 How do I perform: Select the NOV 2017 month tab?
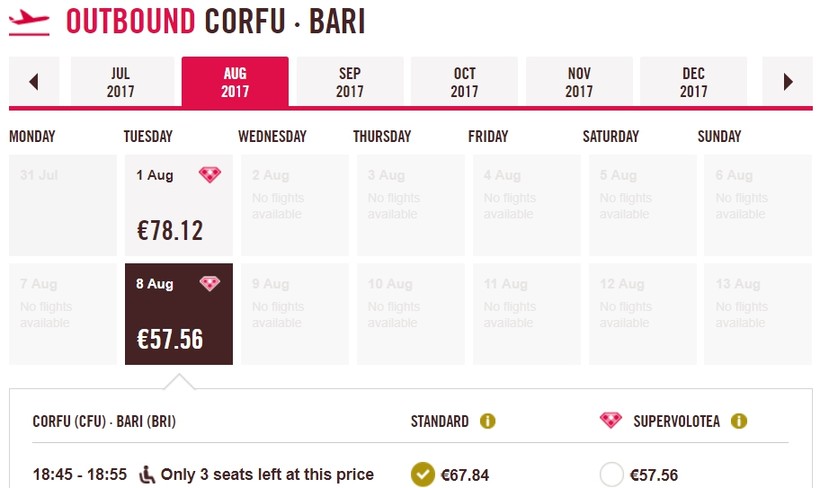[579, 82]
